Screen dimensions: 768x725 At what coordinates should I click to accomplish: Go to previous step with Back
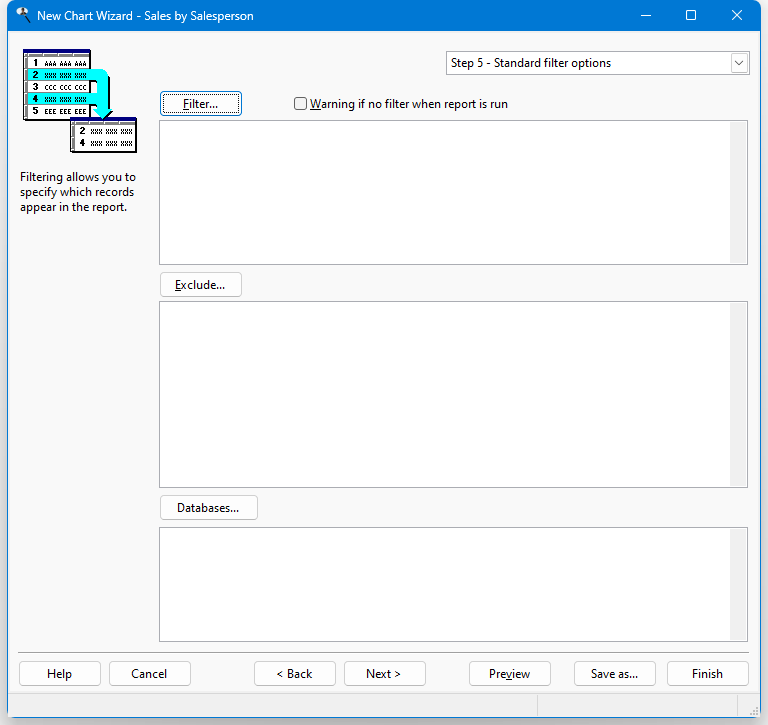click(294, 674)
